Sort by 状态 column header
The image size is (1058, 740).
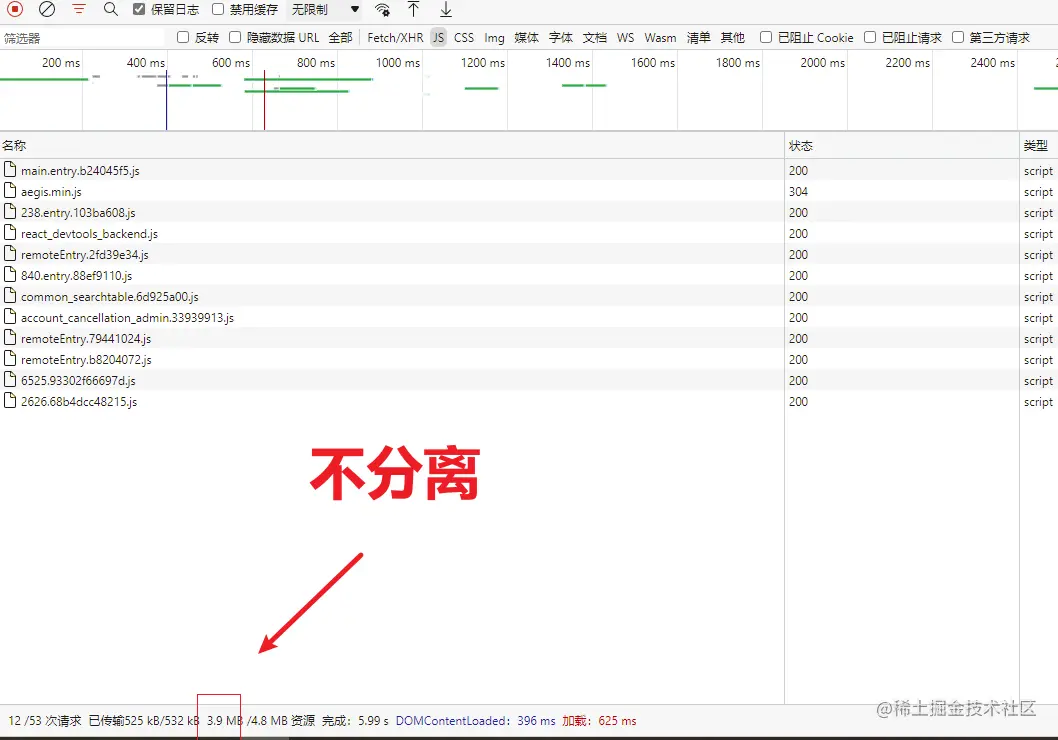[902, 146]
